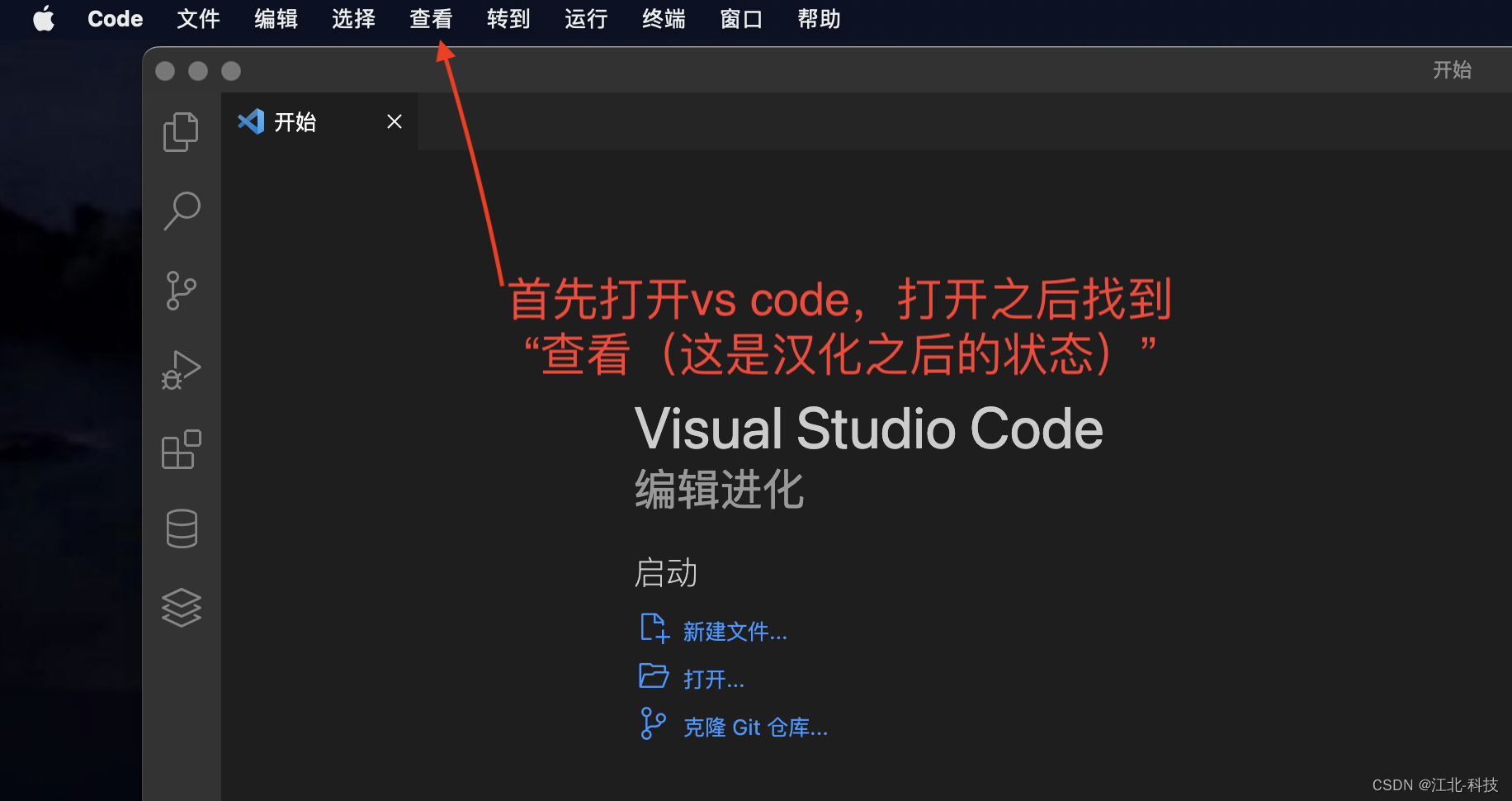
Task: Open the Source Control view
Action: pos(181,291)
